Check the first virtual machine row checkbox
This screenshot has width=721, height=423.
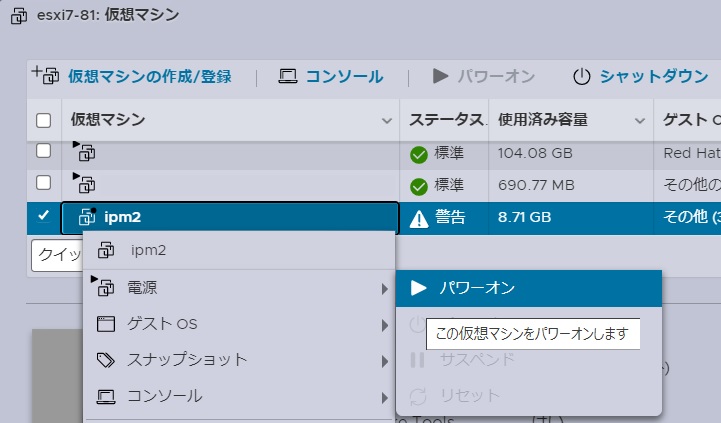43,151
